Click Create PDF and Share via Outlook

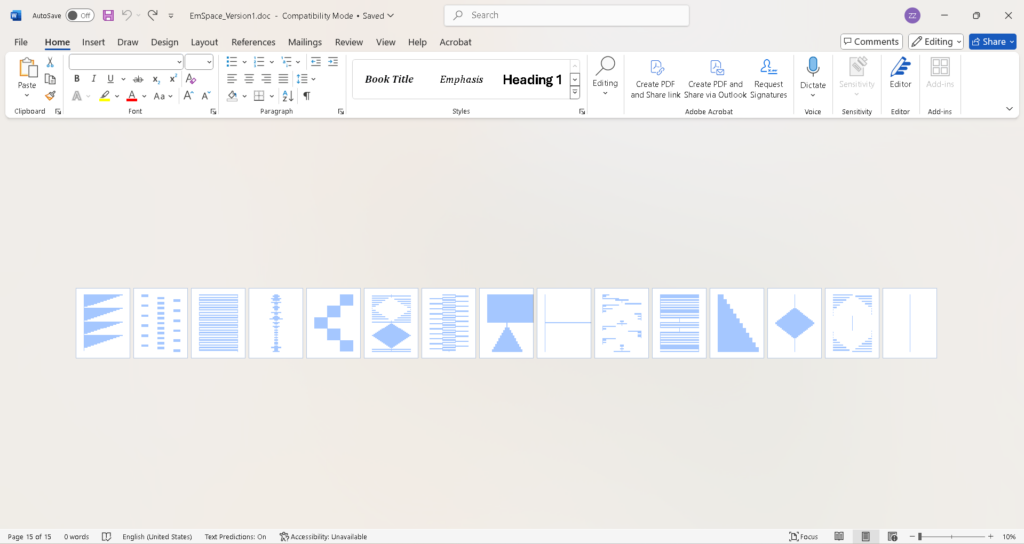(715, 78)
